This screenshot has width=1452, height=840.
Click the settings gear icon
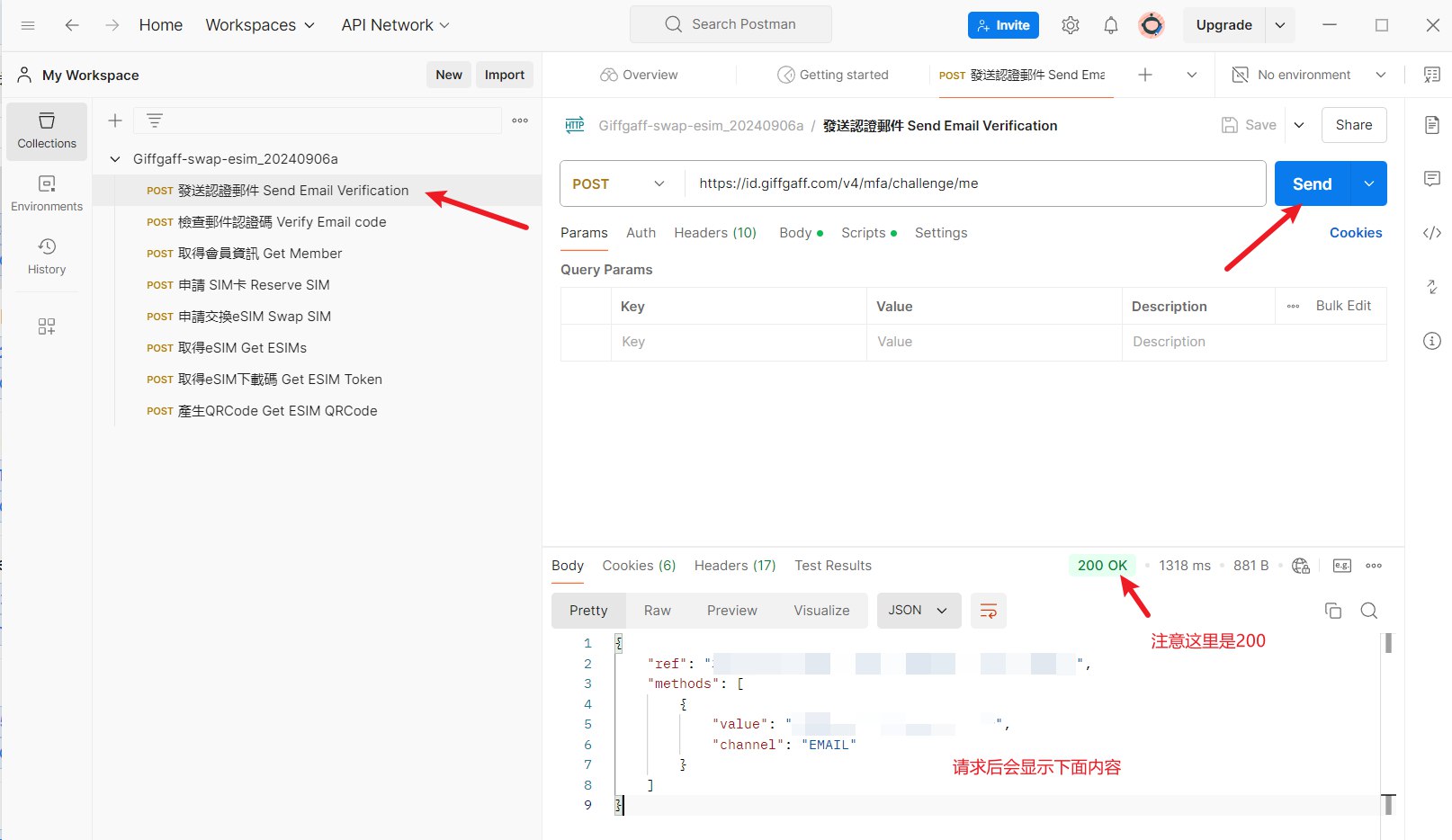(1070, 25)
